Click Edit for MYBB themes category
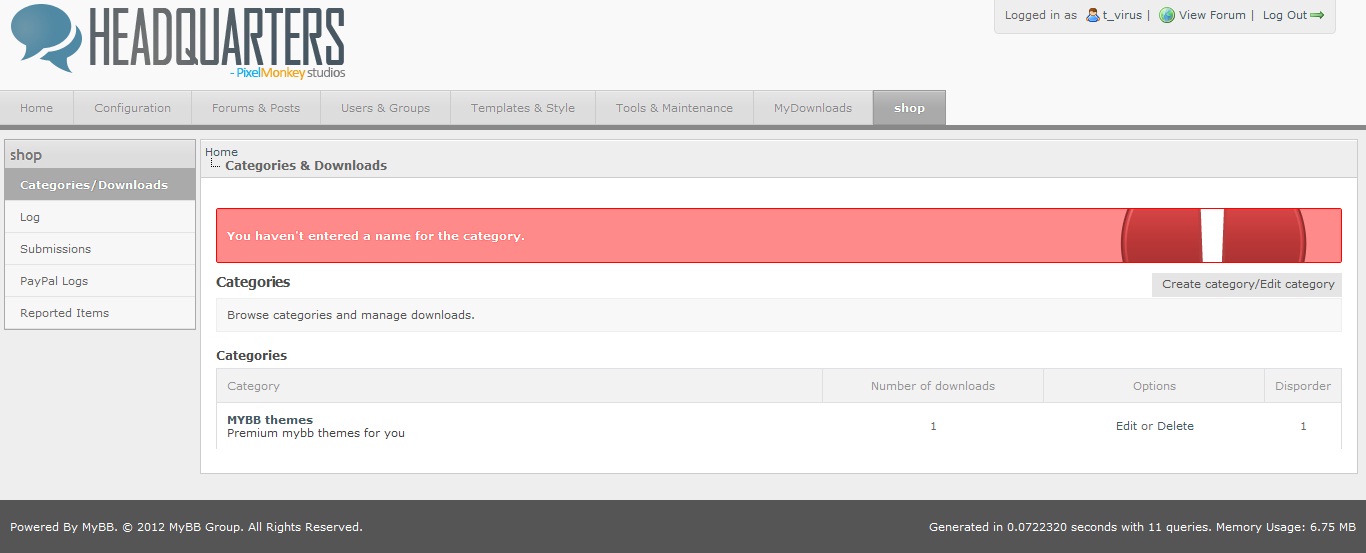This screenshot has height=553, width=1366. point(1126,426)
